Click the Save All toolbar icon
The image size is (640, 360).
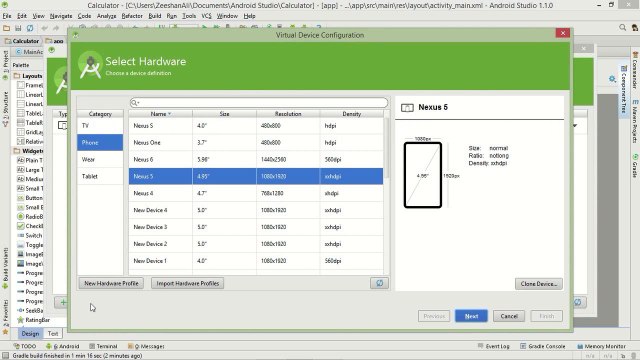[18, 28]
